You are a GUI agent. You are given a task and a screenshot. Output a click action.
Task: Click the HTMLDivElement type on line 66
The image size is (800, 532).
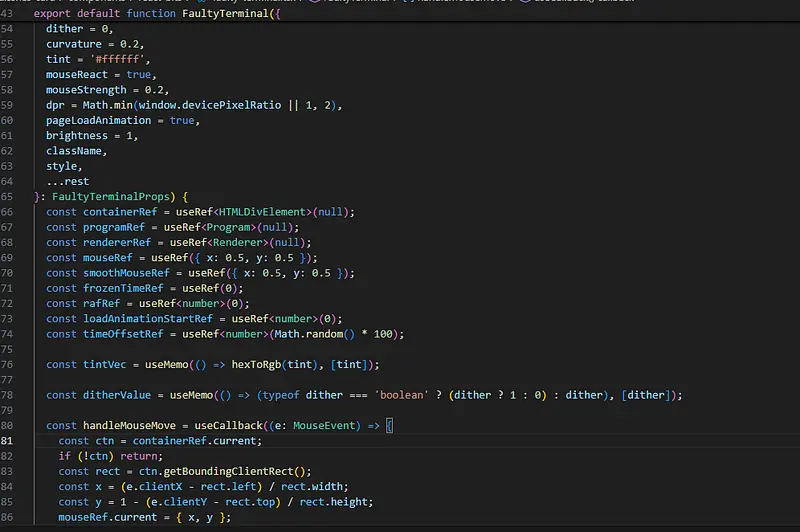click(262, 212)
